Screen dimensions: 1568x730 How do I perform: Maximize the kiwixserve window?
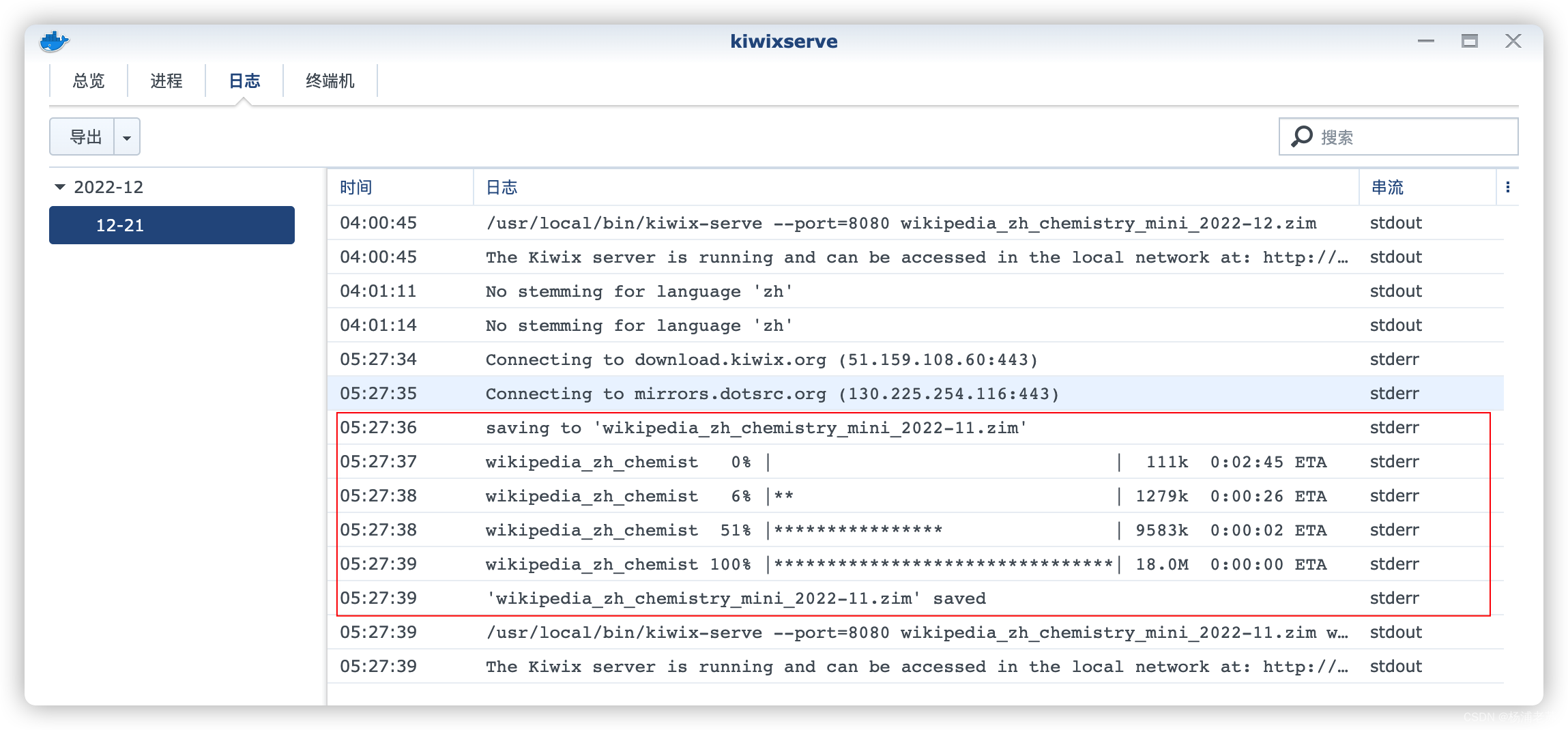pyautogui.click(x=1470, y=41)
